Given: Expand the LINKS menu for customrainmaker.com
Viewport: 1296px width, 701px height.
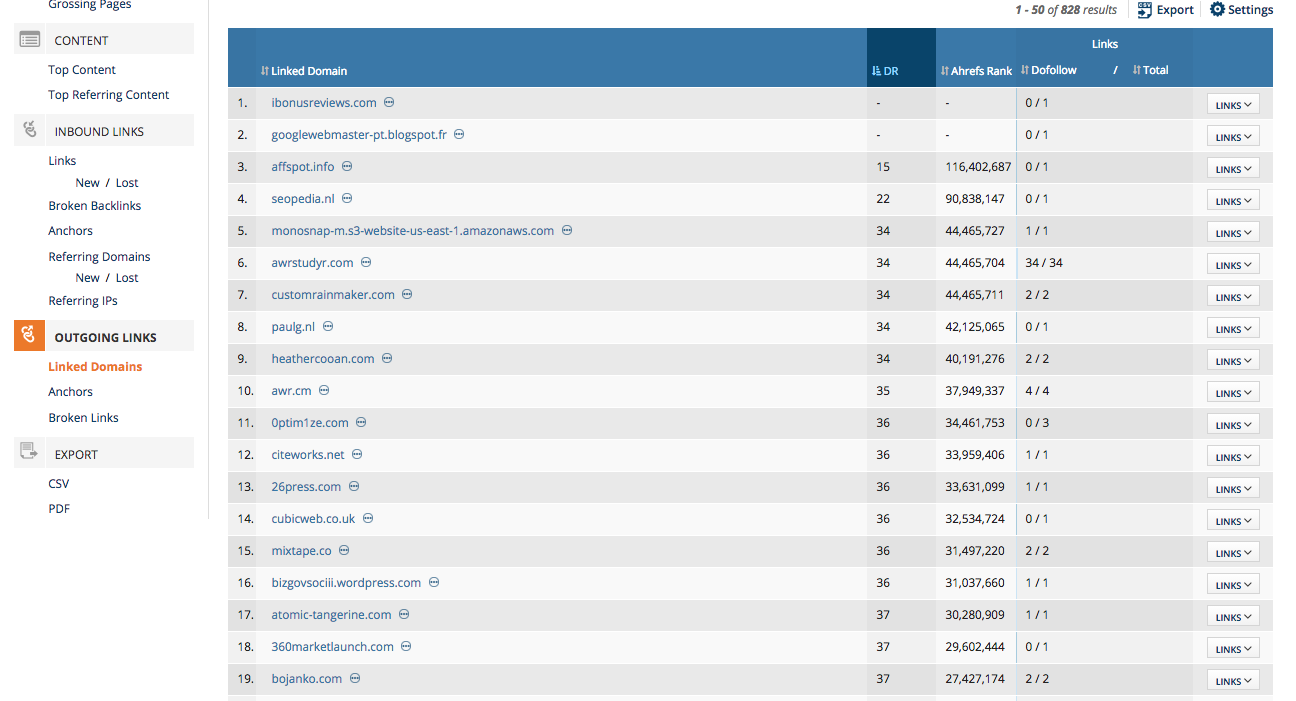Looking at the screenshot, I should point(1233,295).
